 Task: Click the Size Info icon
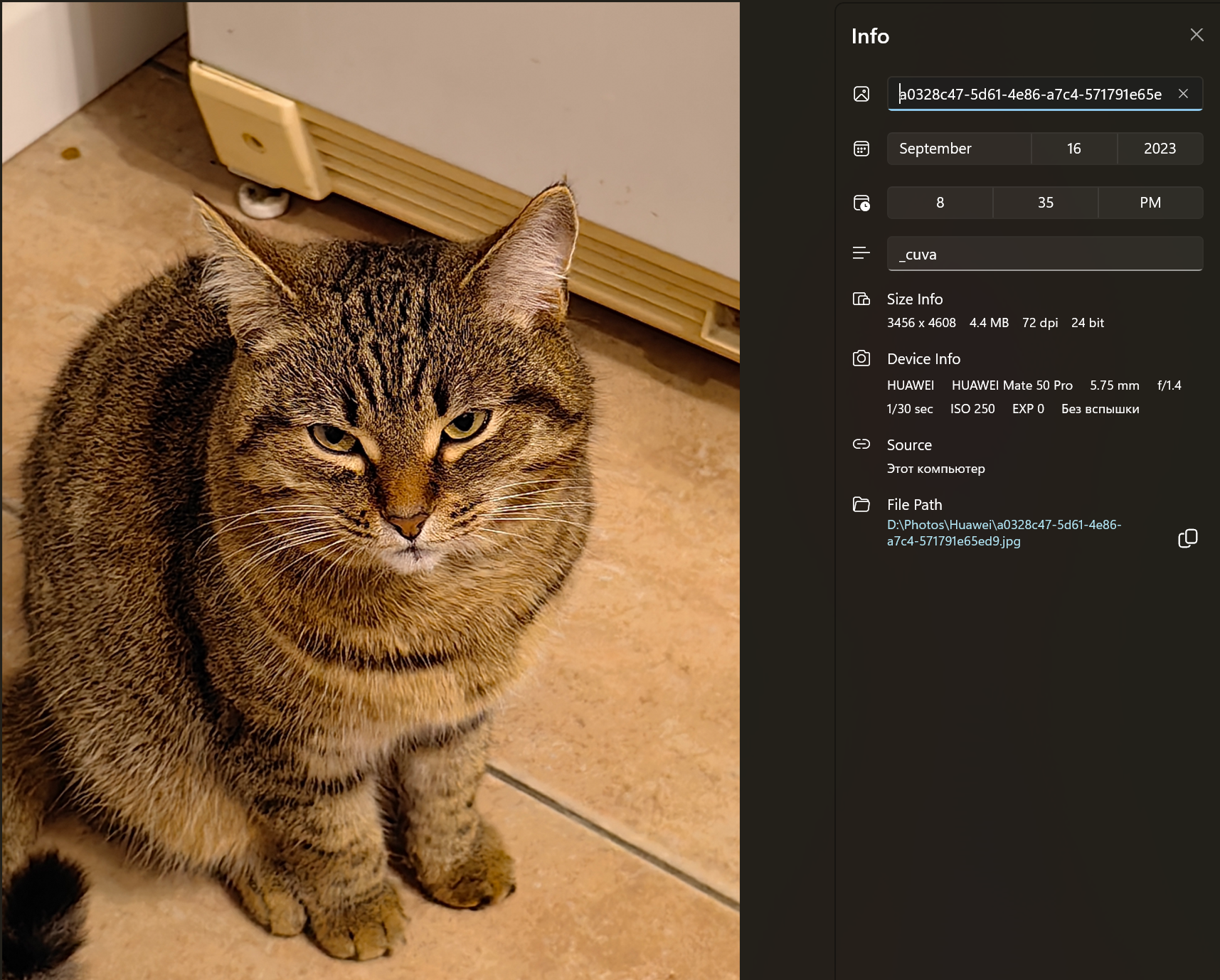coord(861,299)
